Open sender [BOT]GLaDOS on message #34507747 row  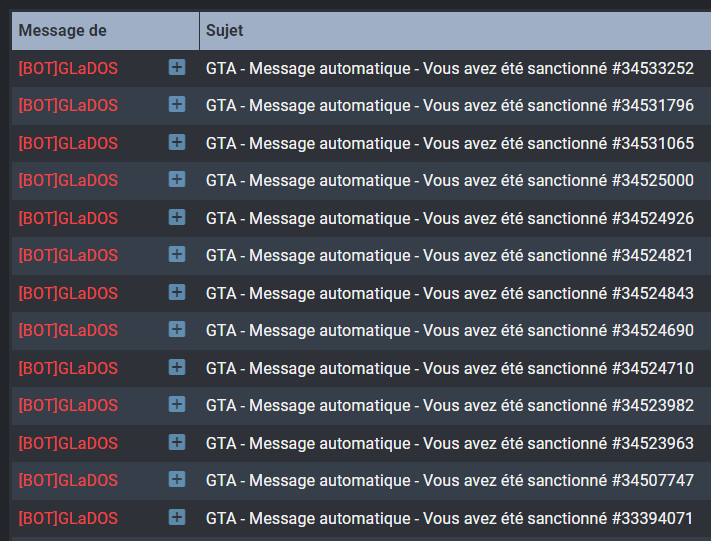[68, 481]
